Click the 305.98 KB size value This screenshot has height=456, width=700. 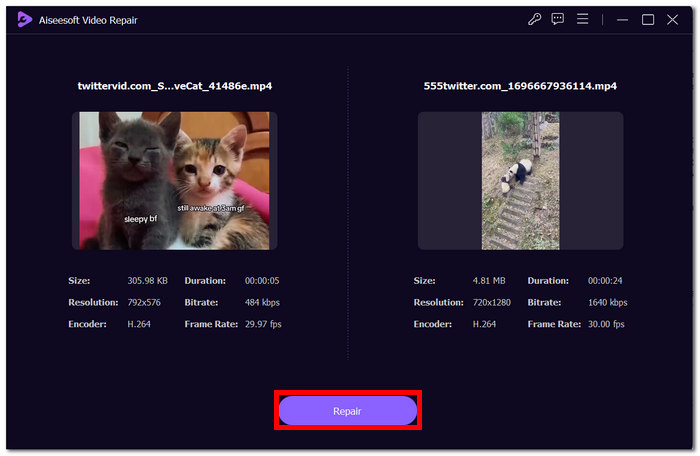147,280
